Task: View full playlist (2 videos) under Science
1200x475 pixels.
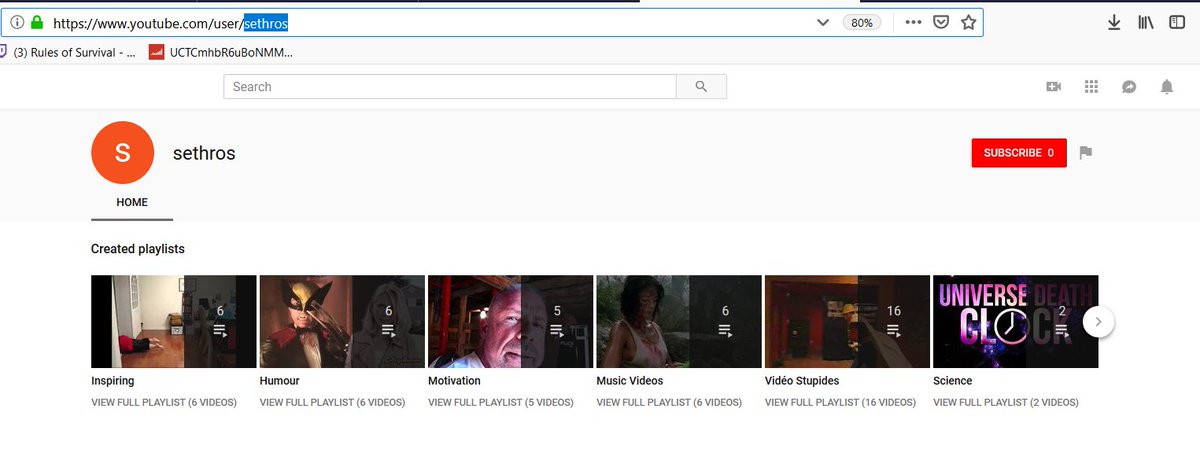Action: click(x=1006, y=403)
